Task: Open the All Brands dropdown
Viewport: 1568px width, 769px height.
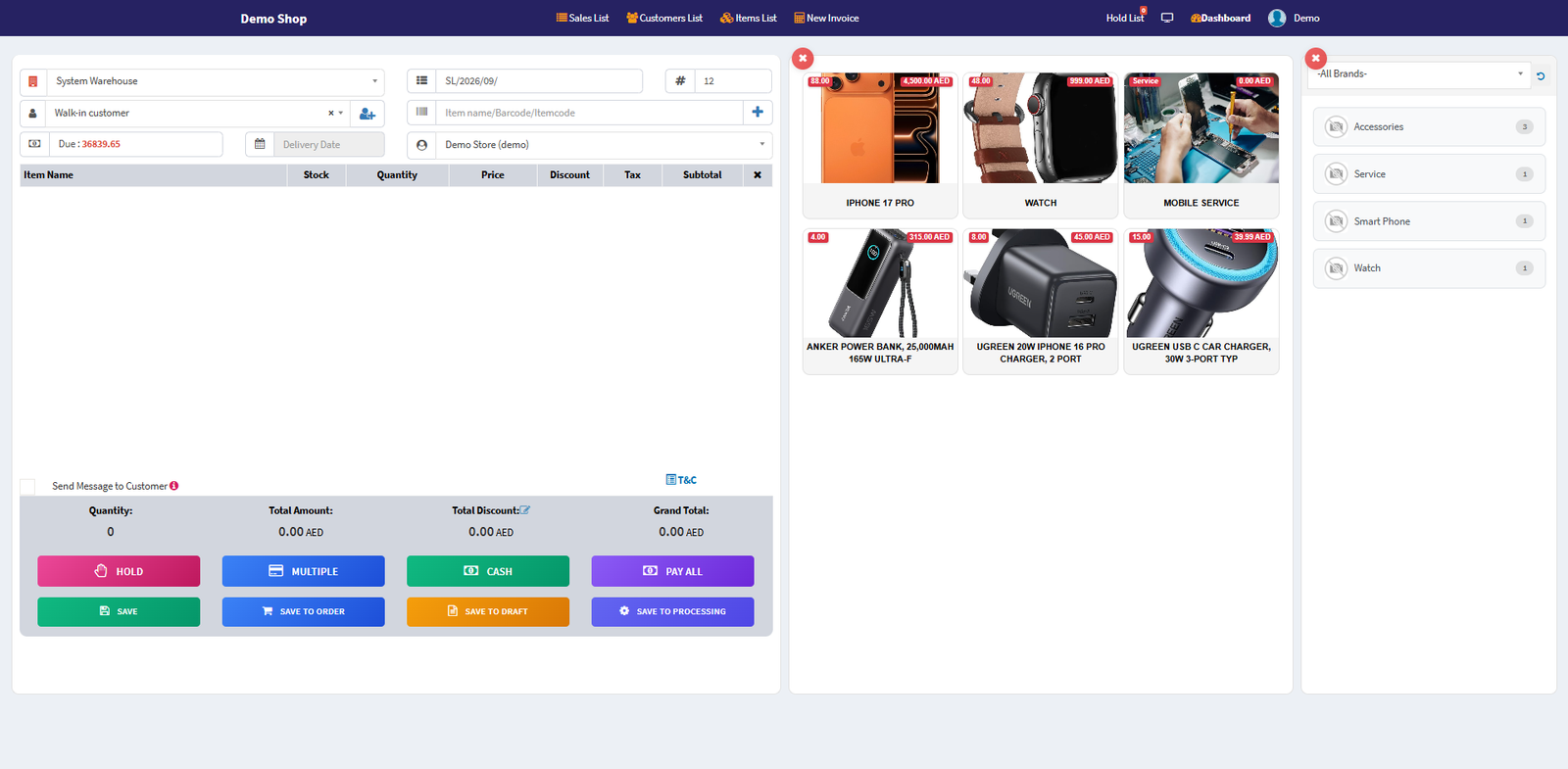Action: (x=1418, y=74)
